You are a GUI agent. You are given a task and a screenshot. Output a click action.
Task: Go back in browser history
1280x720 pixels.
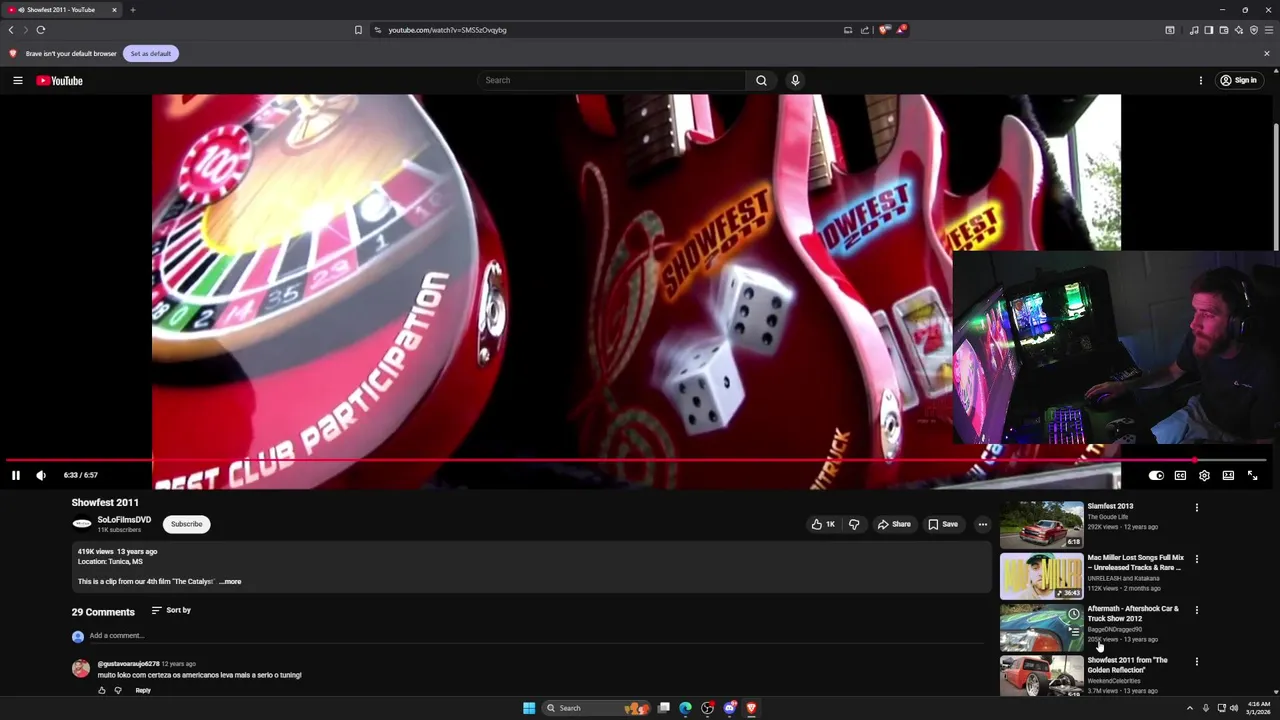pyautogui.click(x=11, y=30)
